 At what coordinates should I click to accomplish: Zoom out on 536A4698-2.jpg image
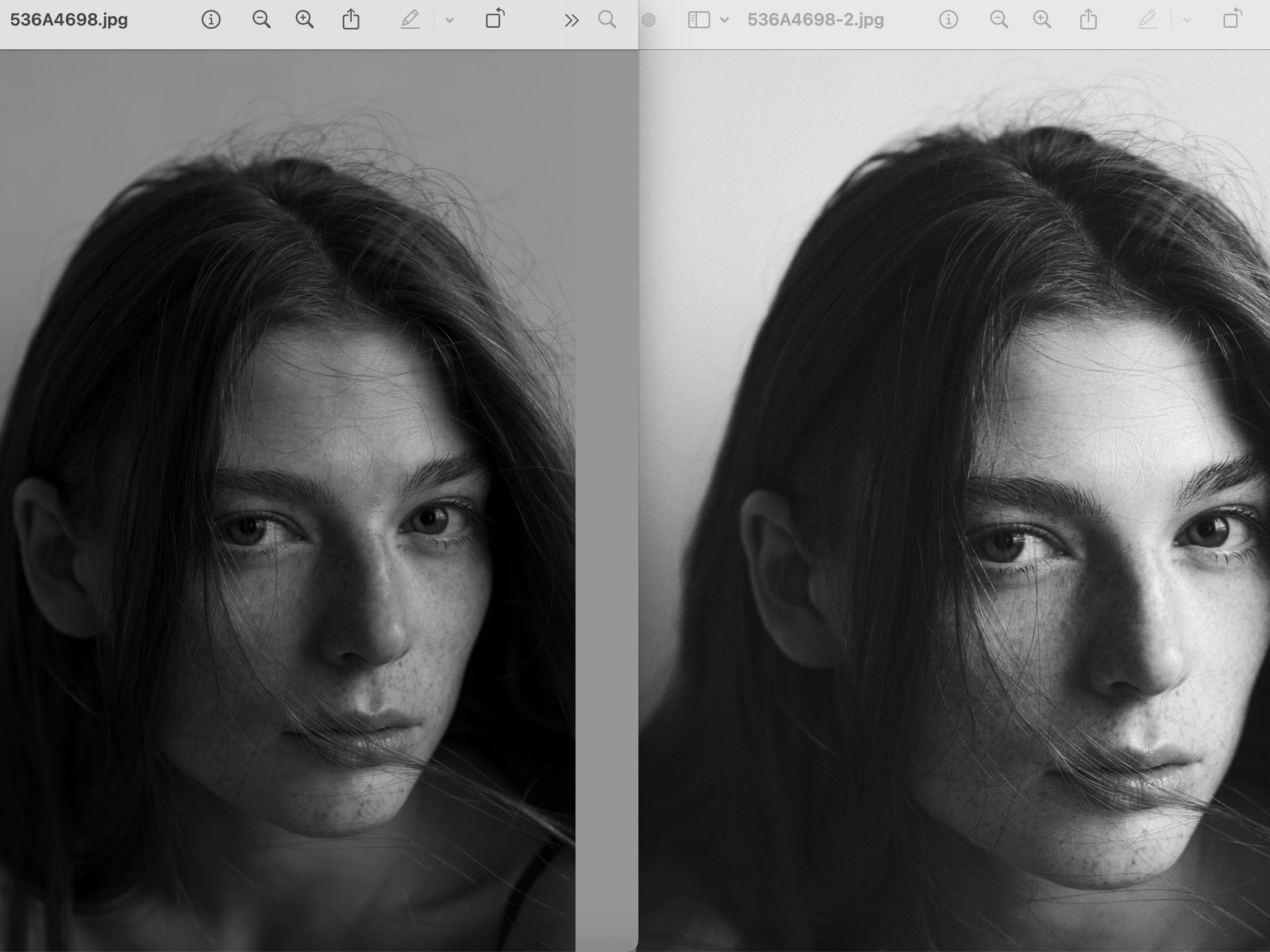[x=999, y=20]
